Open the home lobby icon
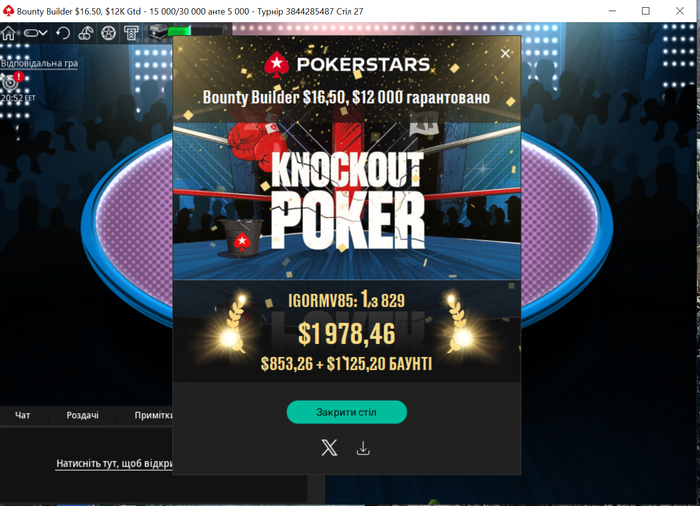 click(8, 33)
